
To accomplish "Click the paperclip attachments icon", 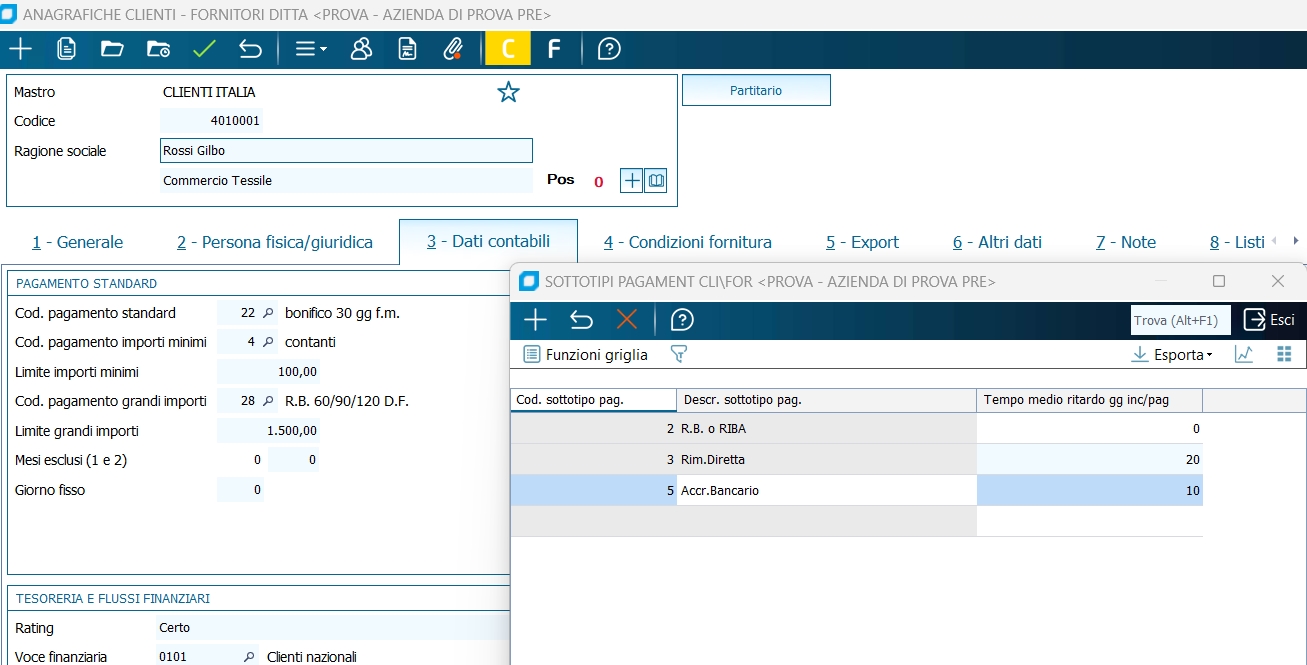I will coord(454,49).
